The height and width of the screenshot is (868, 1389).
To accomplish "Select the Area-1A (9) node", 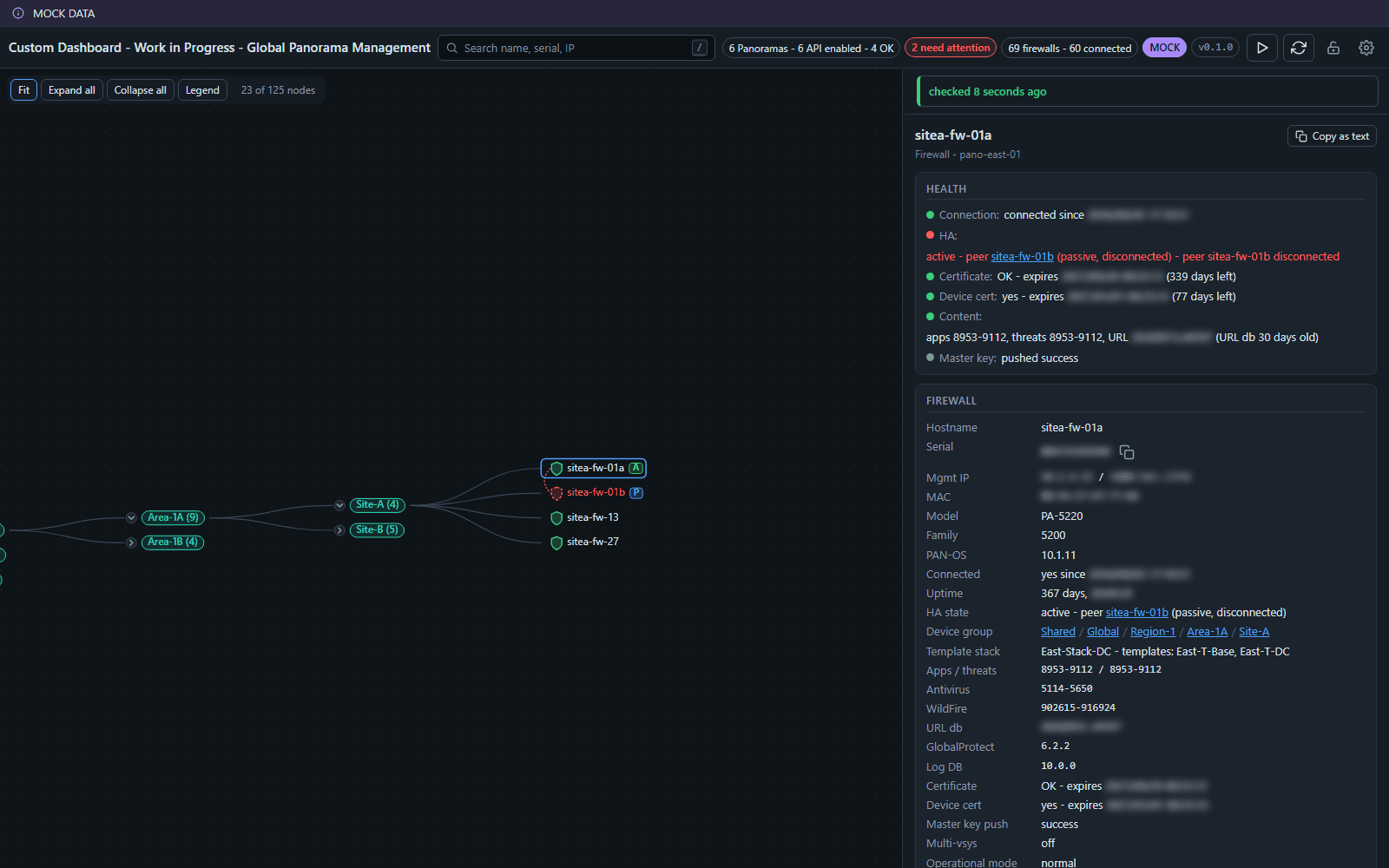I will [x=173, y=517].
